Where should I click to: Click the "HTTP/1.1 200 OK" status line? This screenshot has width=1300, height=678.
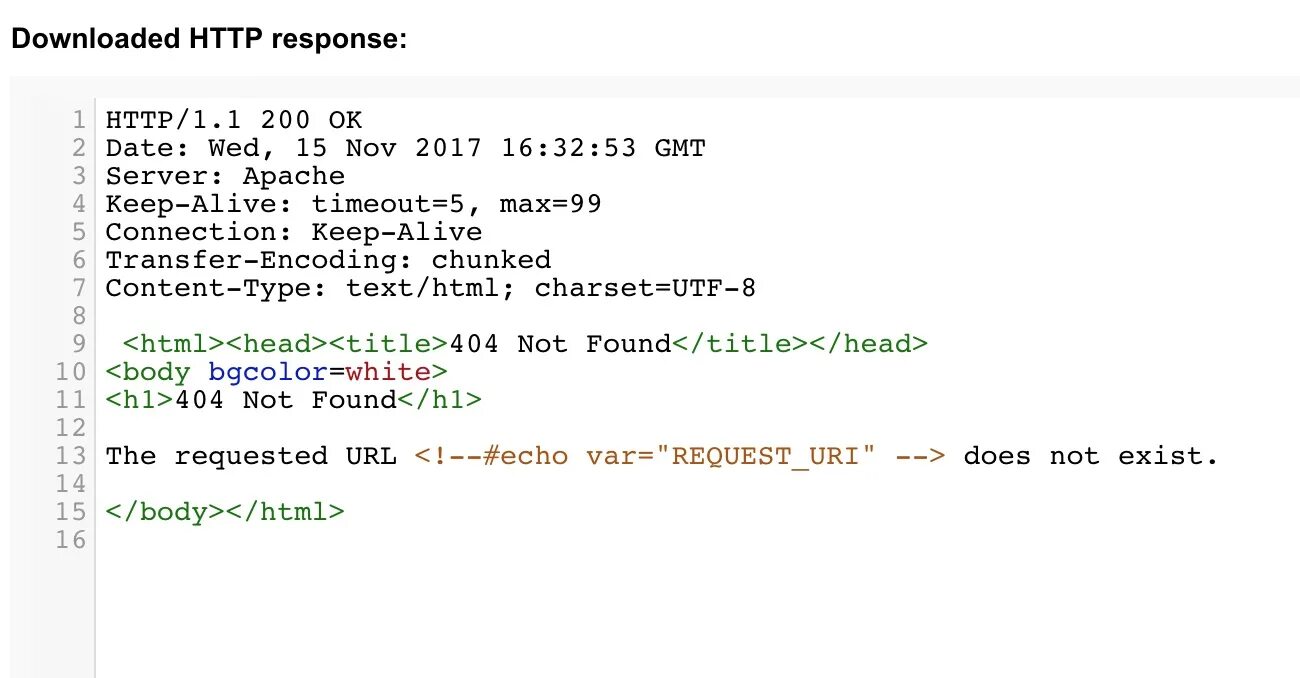point(234,120)
